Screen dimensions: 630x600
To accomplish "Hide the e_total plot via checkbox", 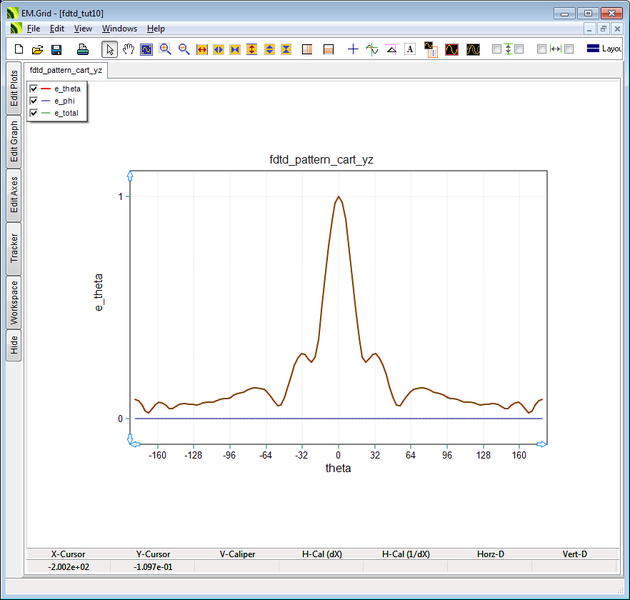I will tap(34, 113).
